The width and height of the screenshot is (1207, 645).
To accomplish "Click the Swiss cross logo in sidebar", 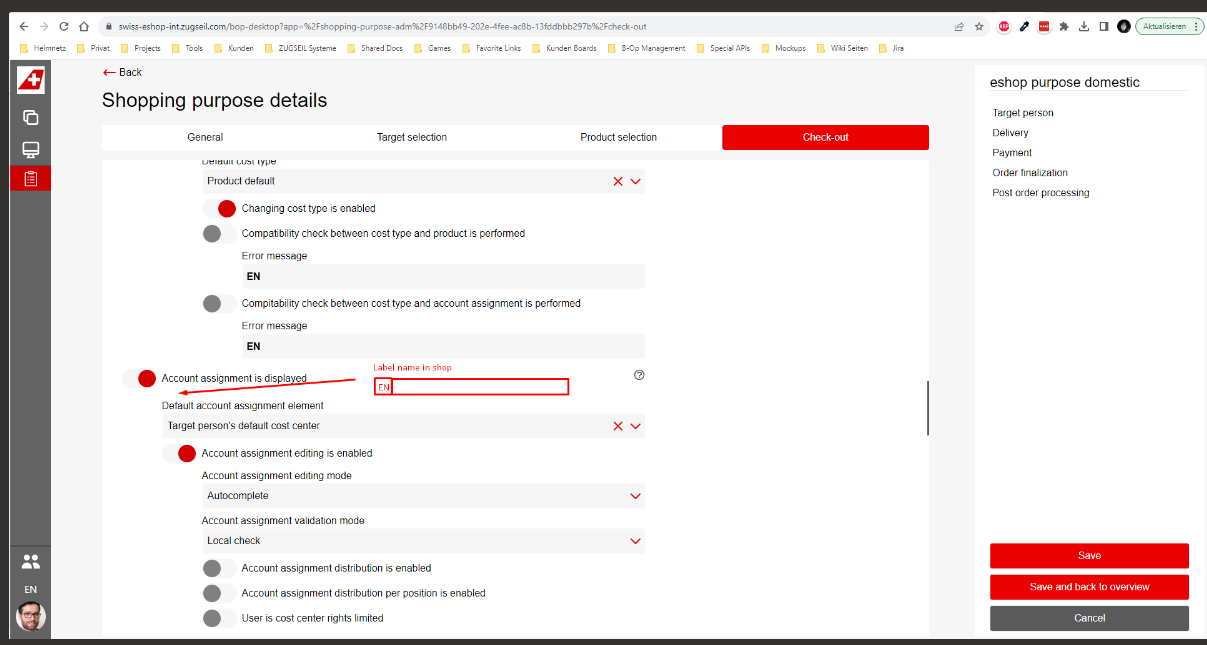I will 30,80.
